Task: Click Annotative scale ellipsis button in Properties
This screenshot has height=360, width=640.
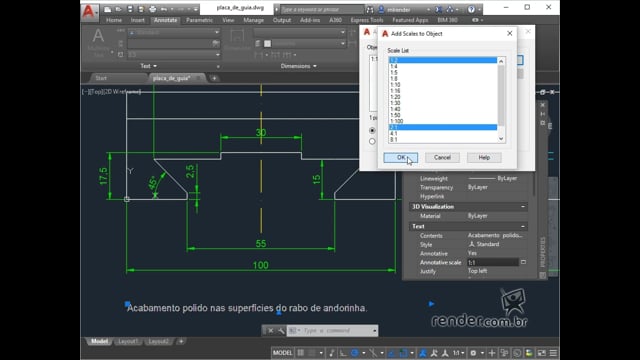Action: [523, 262]
